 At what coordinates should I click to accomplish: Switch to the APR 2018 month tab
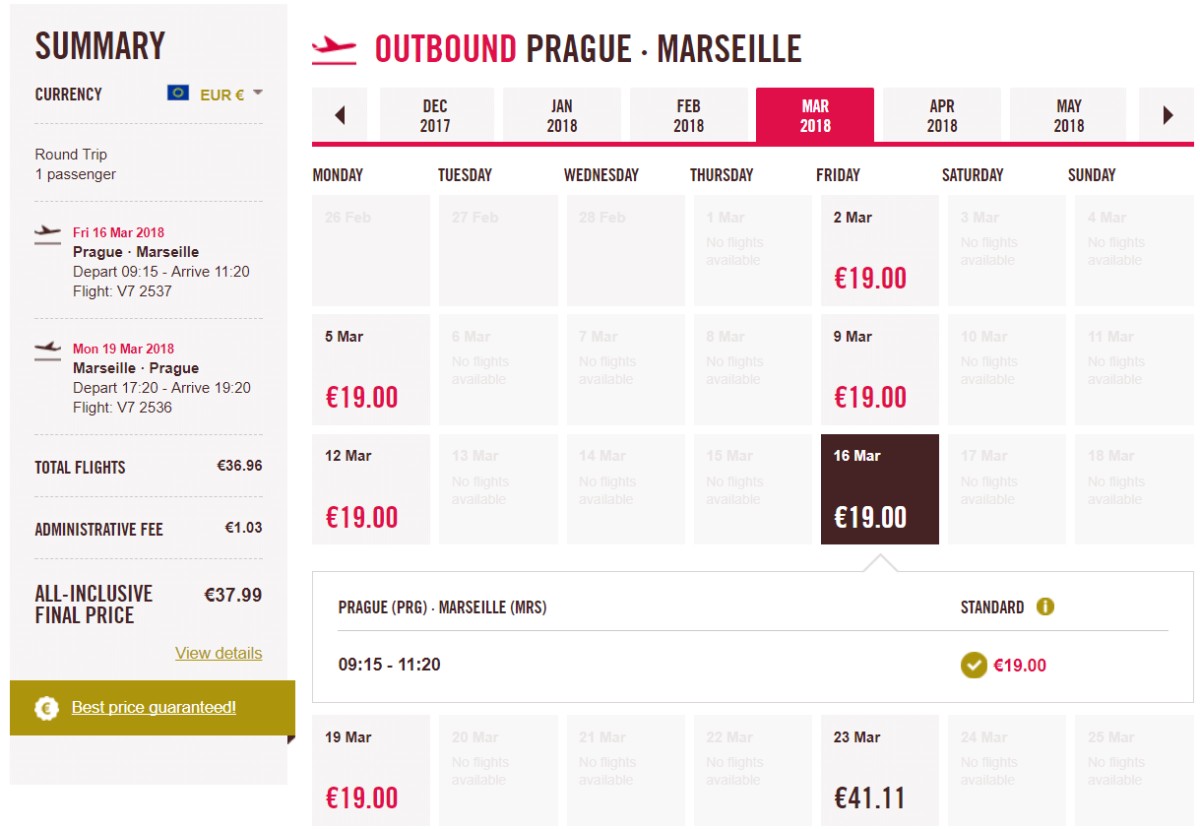coord(941,115)
